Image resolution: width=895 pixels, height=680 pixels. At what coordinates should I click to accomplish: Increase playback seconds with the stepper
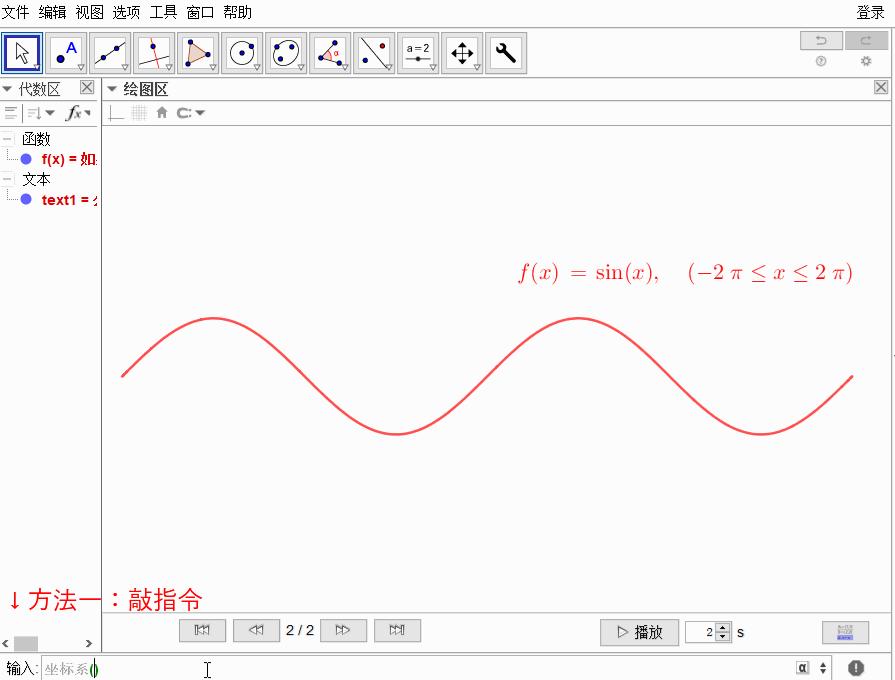tap(721, 628)
